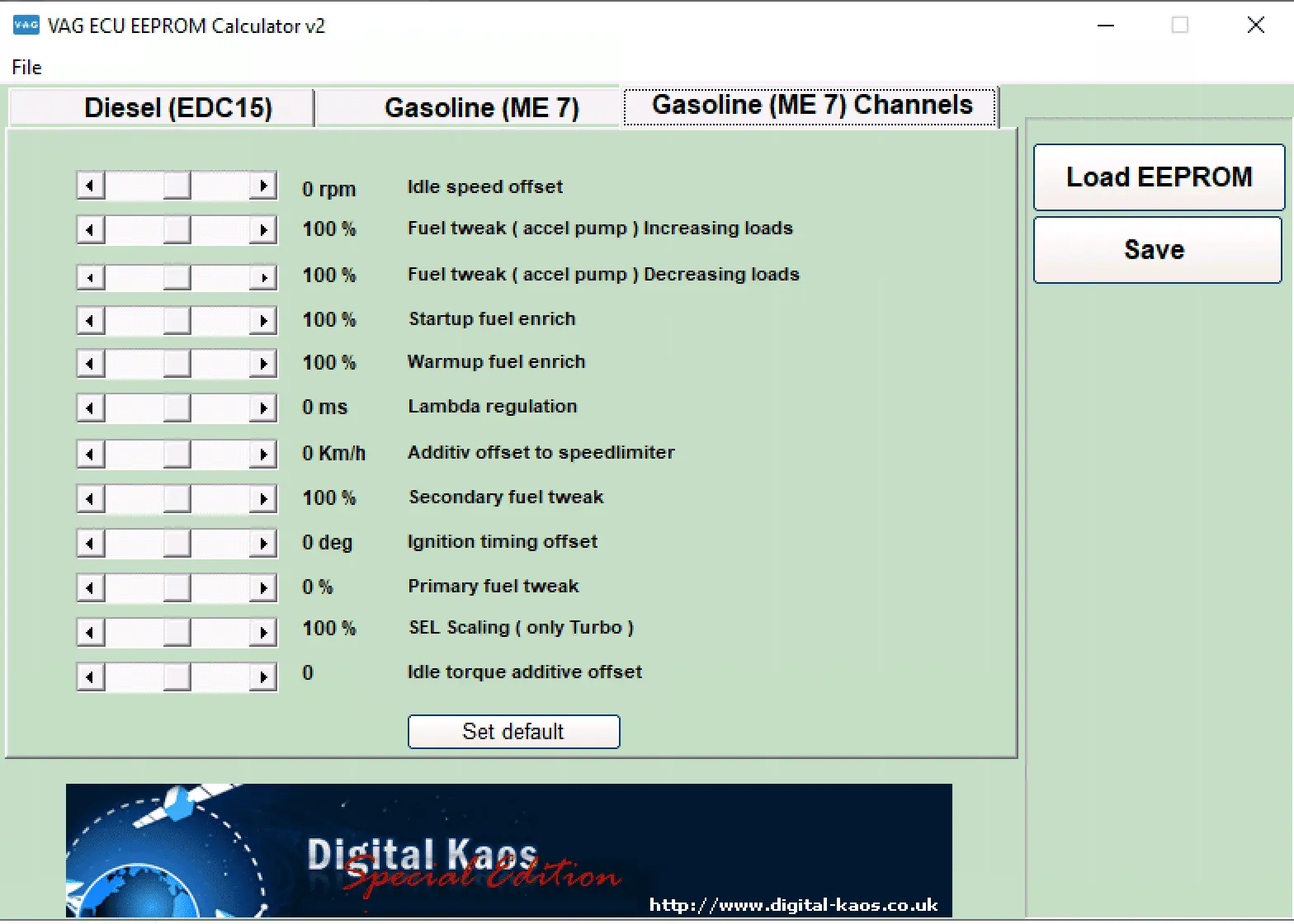Click 'SEL Scaling ( only Turbo )' label
Image resolution: width=1294 pixels, height=924 pixels.
[521, 628]
